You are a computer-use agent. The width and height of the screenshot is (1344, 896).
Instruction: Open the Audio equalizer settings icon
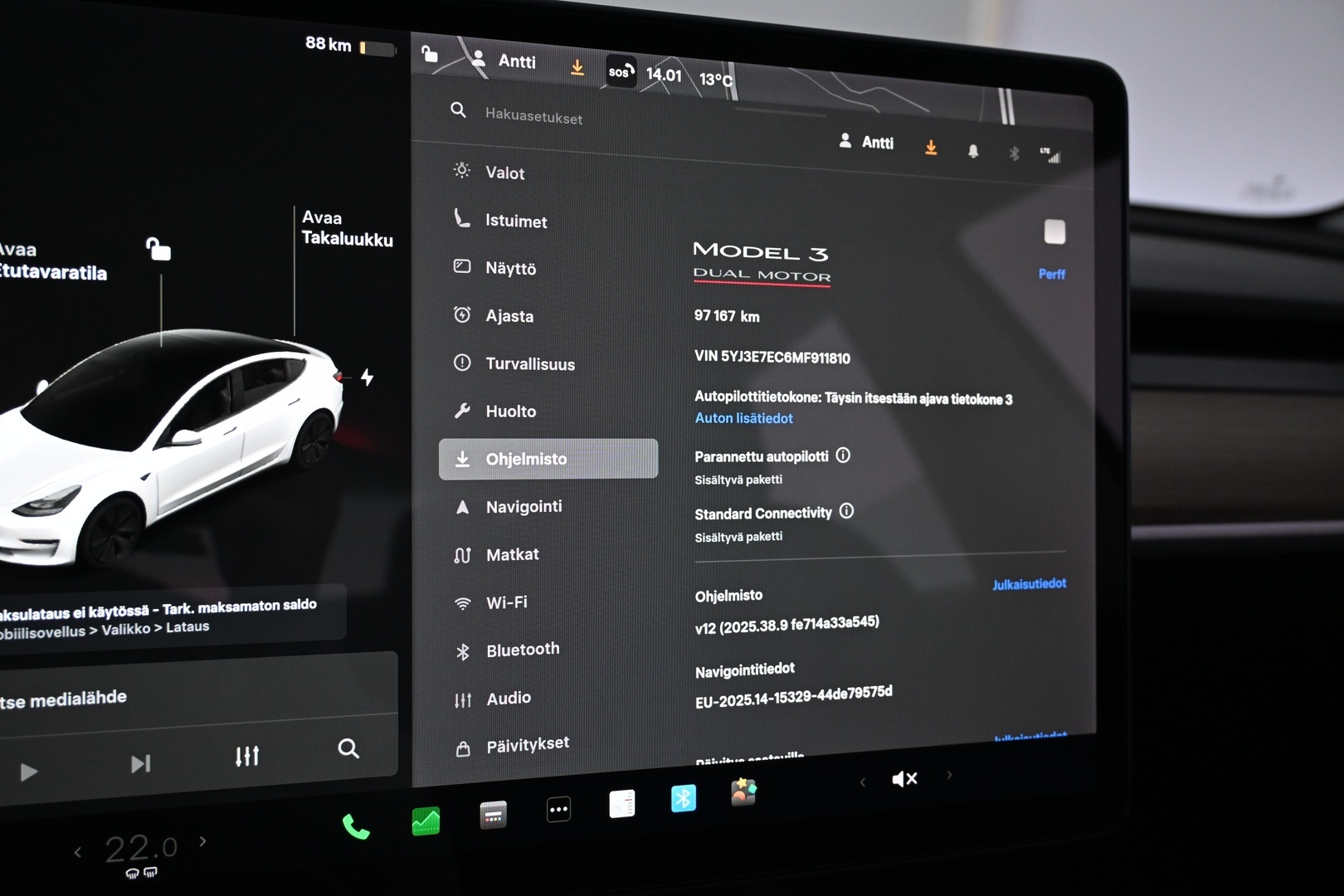(464, 698)
